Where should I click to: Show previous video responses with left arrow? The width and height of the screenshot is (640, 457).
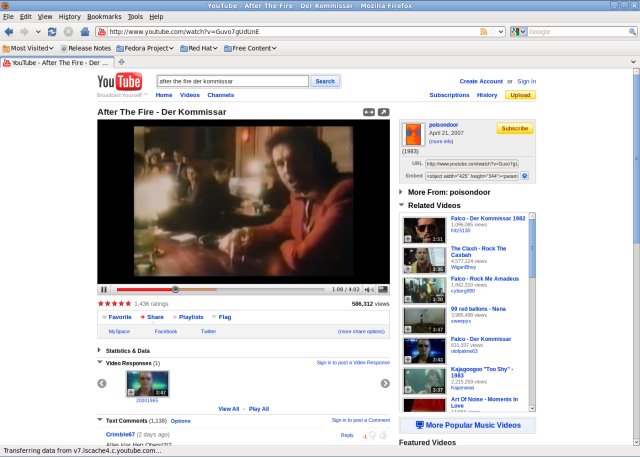coord(102,384)
